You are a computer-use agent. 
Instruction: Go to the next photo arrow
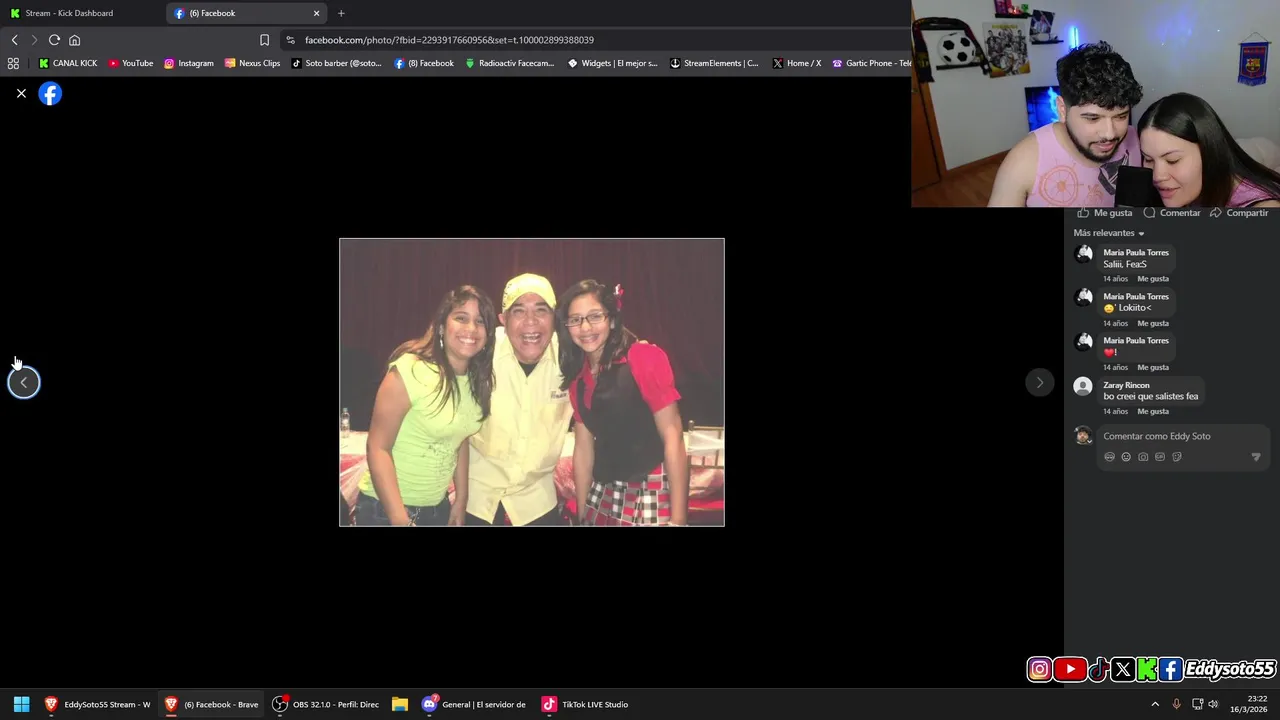tap(1039, 382)
